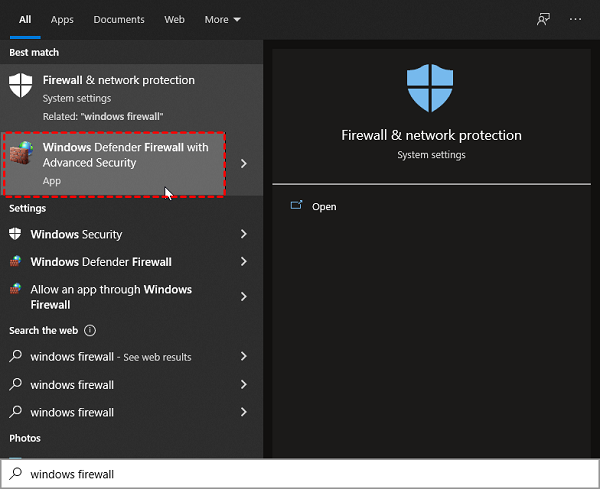Select the All tab
This screenshot has width=600, height=489.
pos(25,20)
